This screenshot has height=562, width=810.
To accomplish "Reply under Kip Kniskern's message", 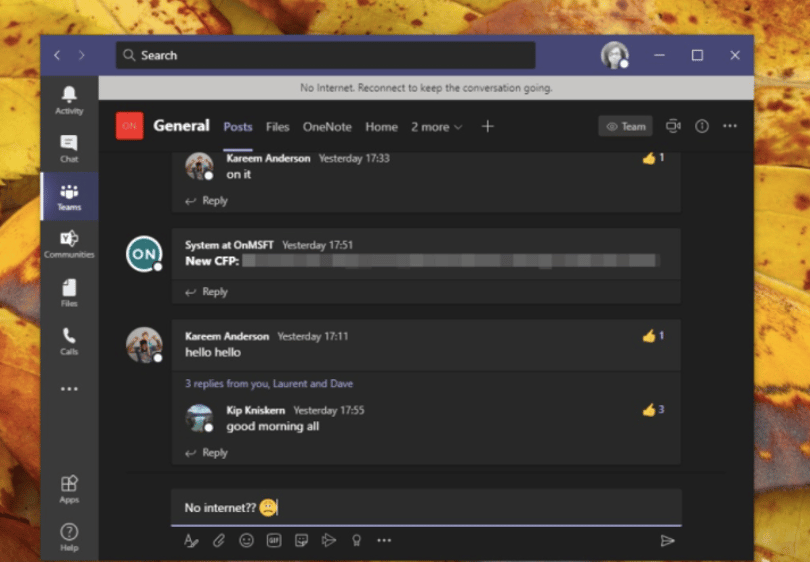I will (207, 453).
